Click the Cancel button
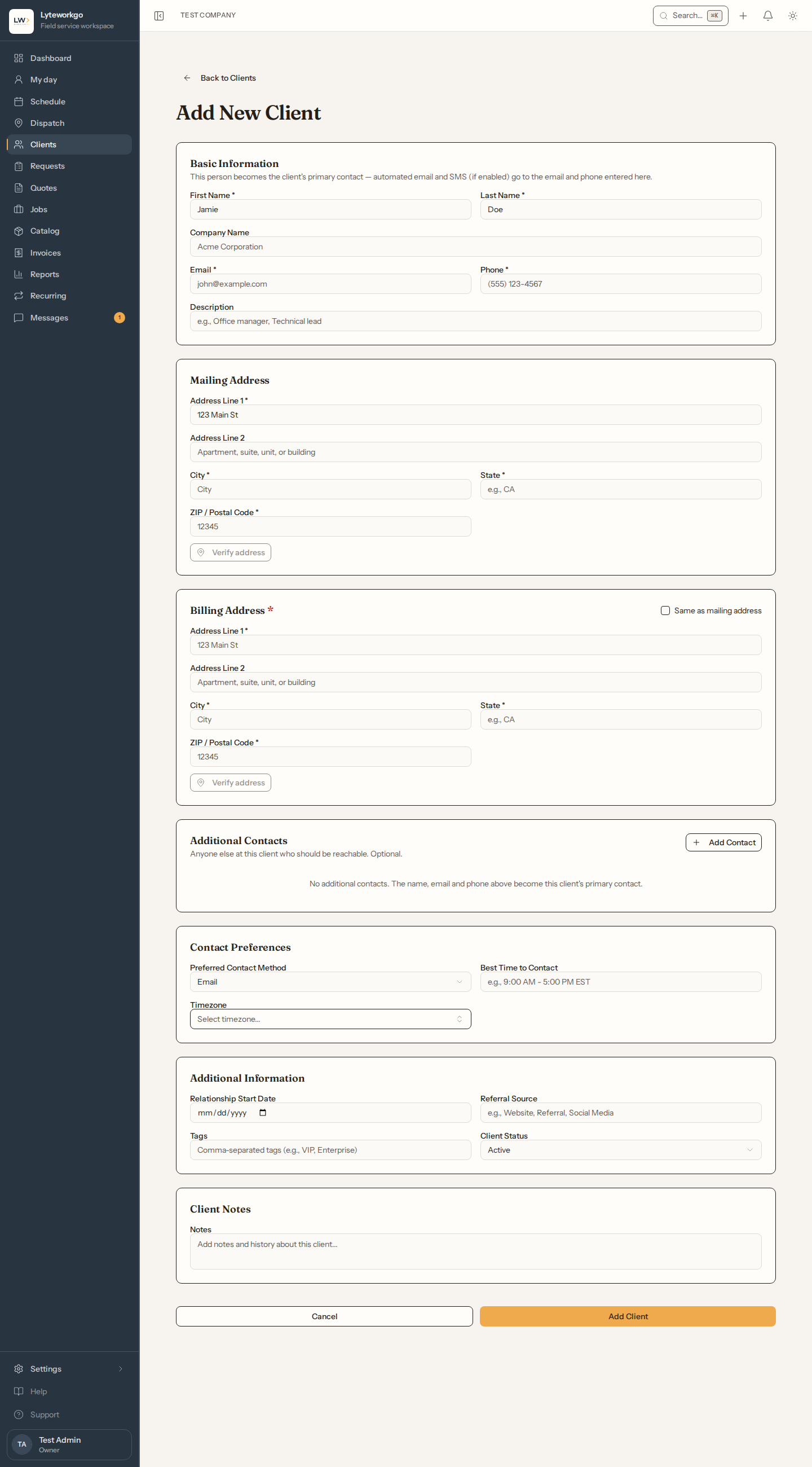 [x=324, y=1316]
